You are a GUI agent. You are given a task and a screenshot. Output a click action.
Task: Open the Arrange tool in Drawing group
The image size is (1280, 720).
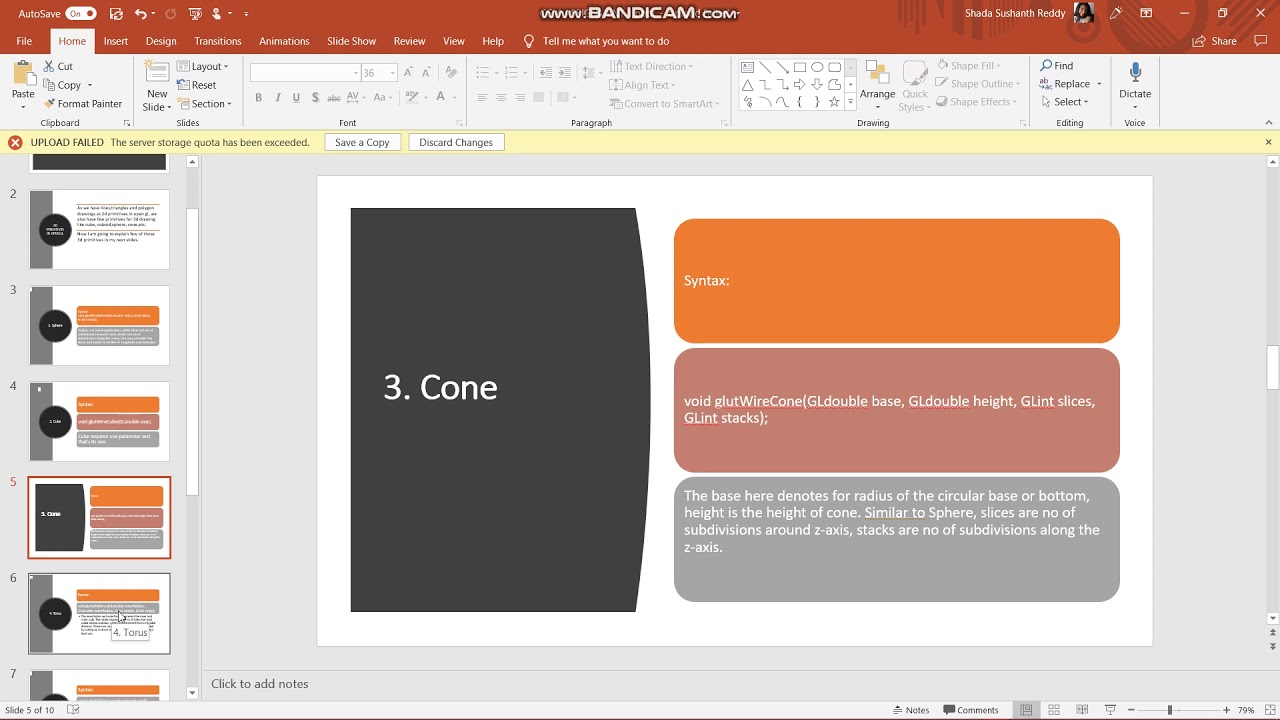pyautogui.click(x=877, y=84)
